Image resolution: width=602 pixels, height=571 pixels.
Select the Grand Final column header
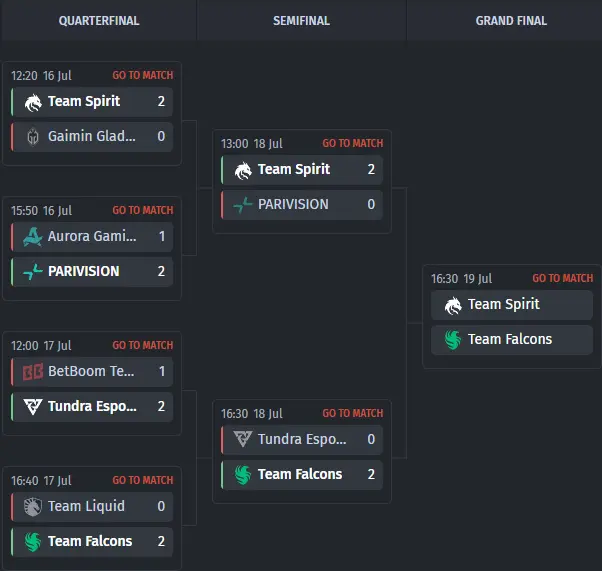click(511, 21)
